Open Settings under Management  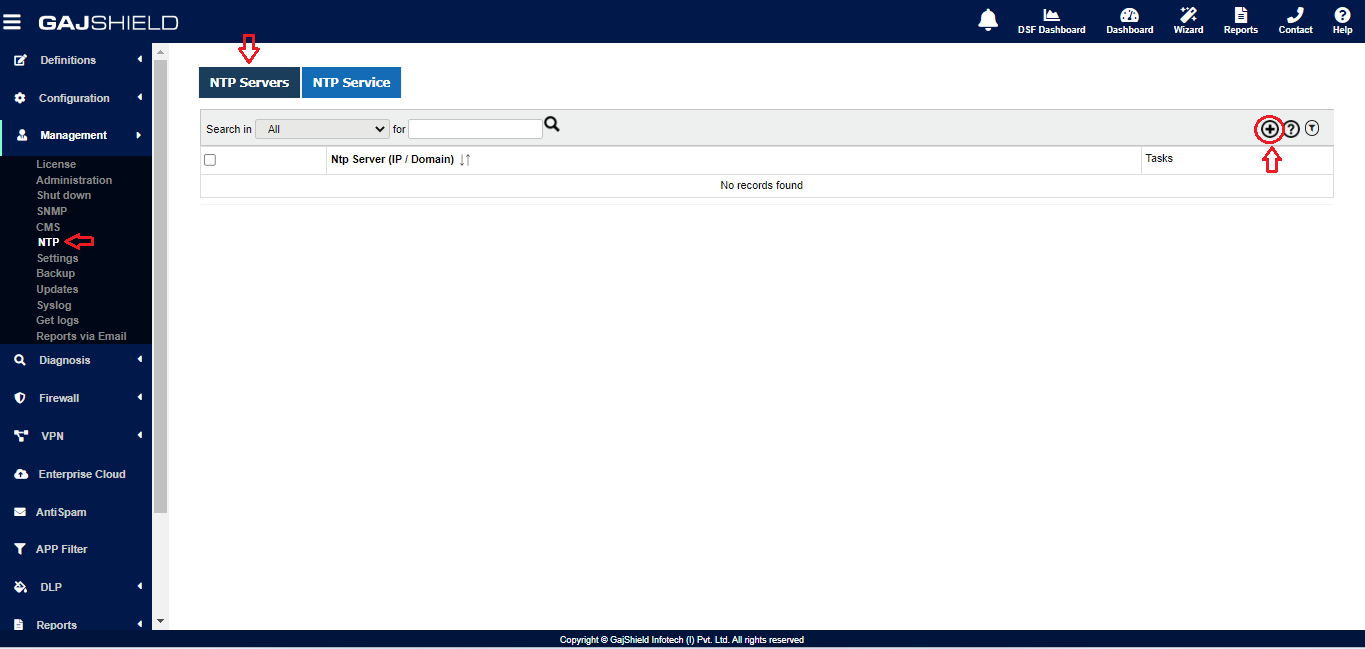[57, 258]
